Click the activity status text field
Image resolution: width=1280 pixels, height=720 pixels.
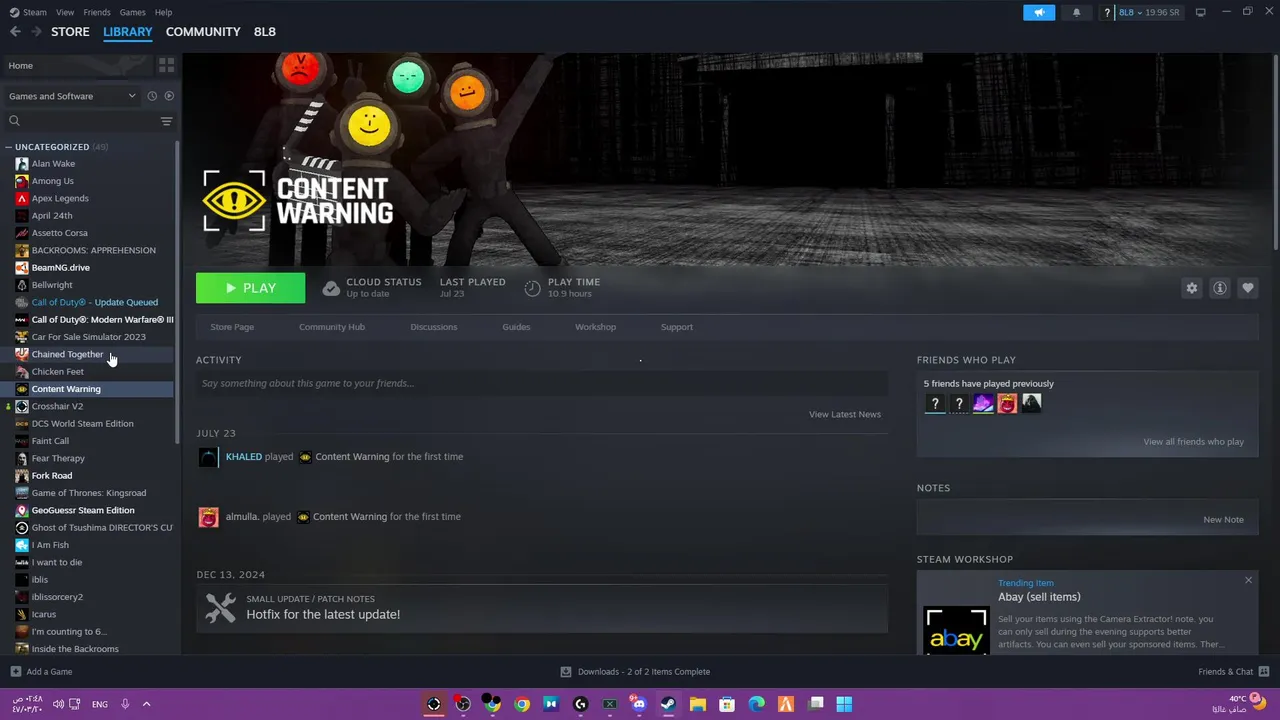pos(542,383)
